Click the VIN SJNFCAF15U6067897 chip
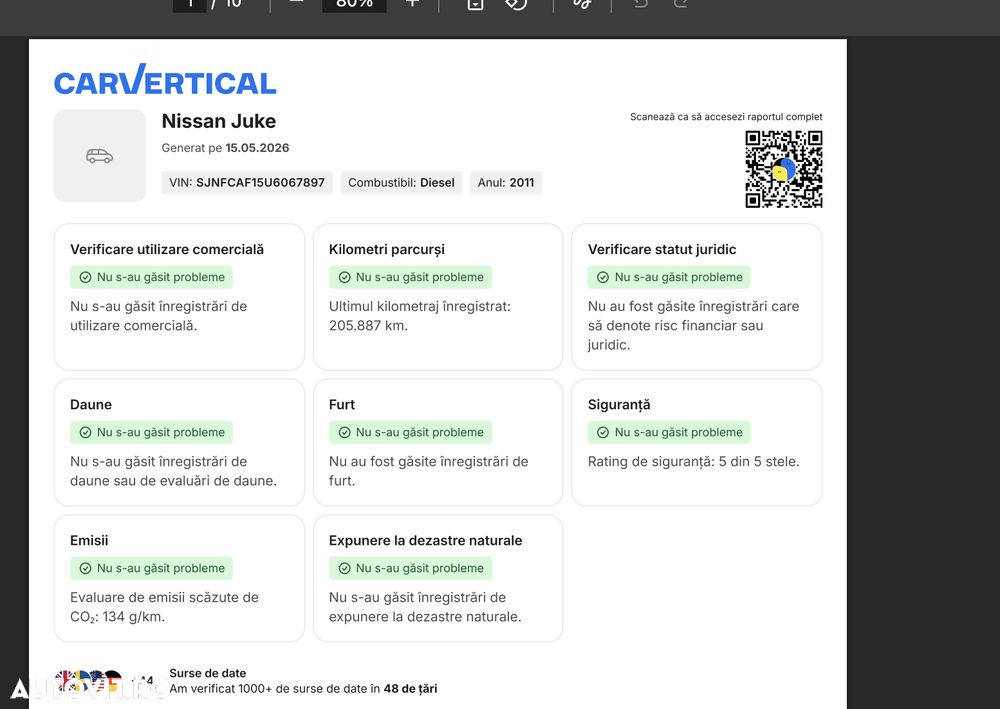This screenshot has height=709, width=1000. pyautogui.click(x=247, y=183)
